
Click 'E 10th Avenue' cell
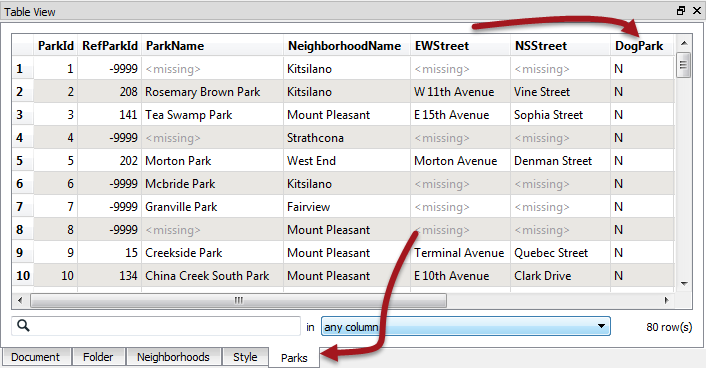point(460,276)
